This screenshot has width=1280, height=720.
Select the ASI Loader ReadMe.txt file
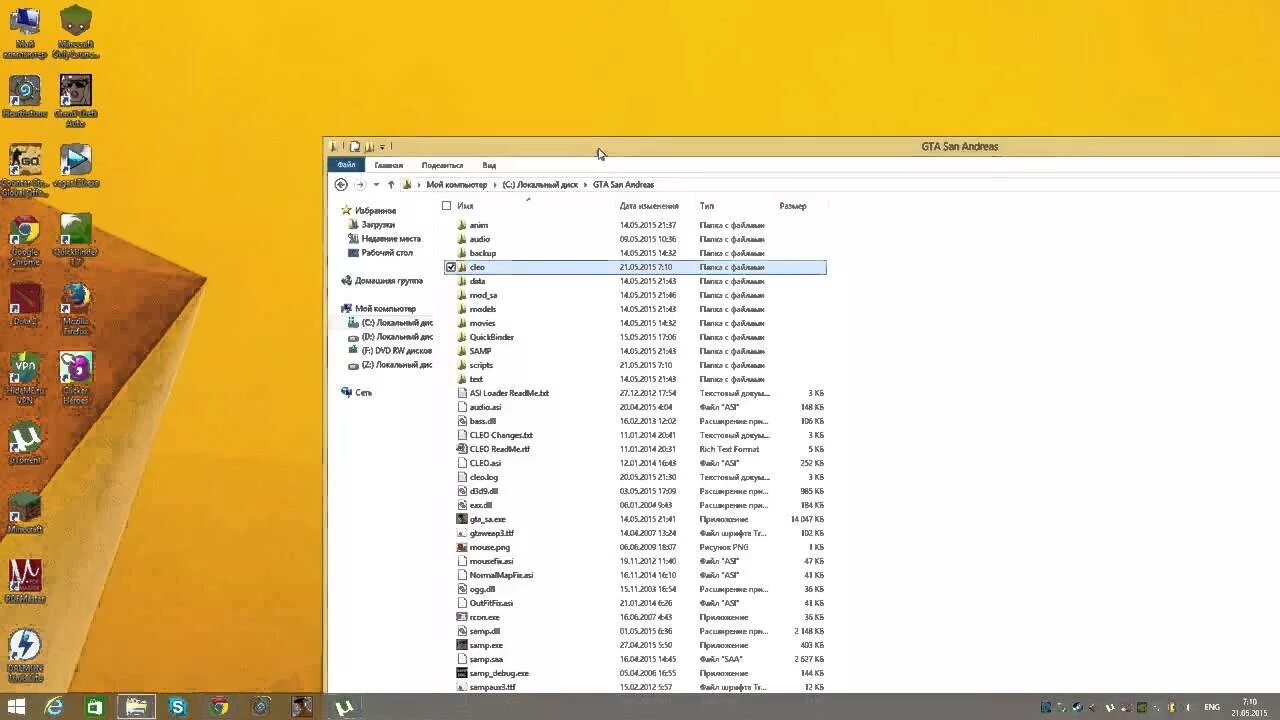(x=509, y=393)
